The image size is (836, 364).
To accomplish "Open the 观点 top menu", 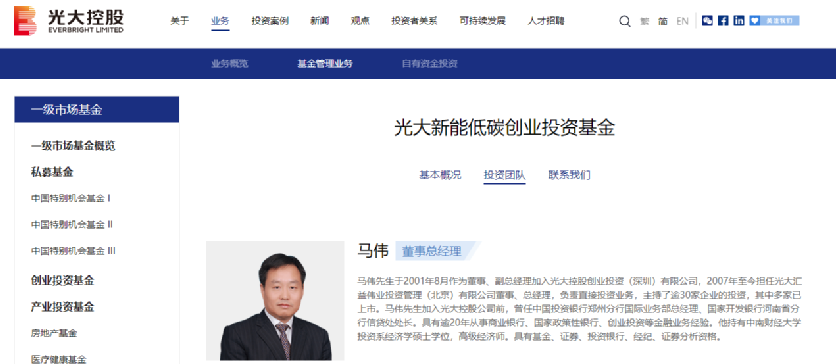I will pyautogui.click(x=360, y=21).
